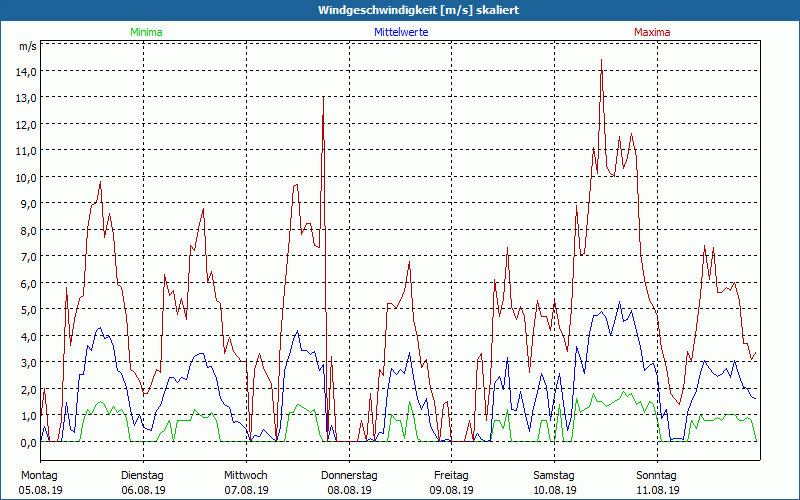Click the 05.08.19 date label
Screen dimensions: 800x500
pos(41,490)
